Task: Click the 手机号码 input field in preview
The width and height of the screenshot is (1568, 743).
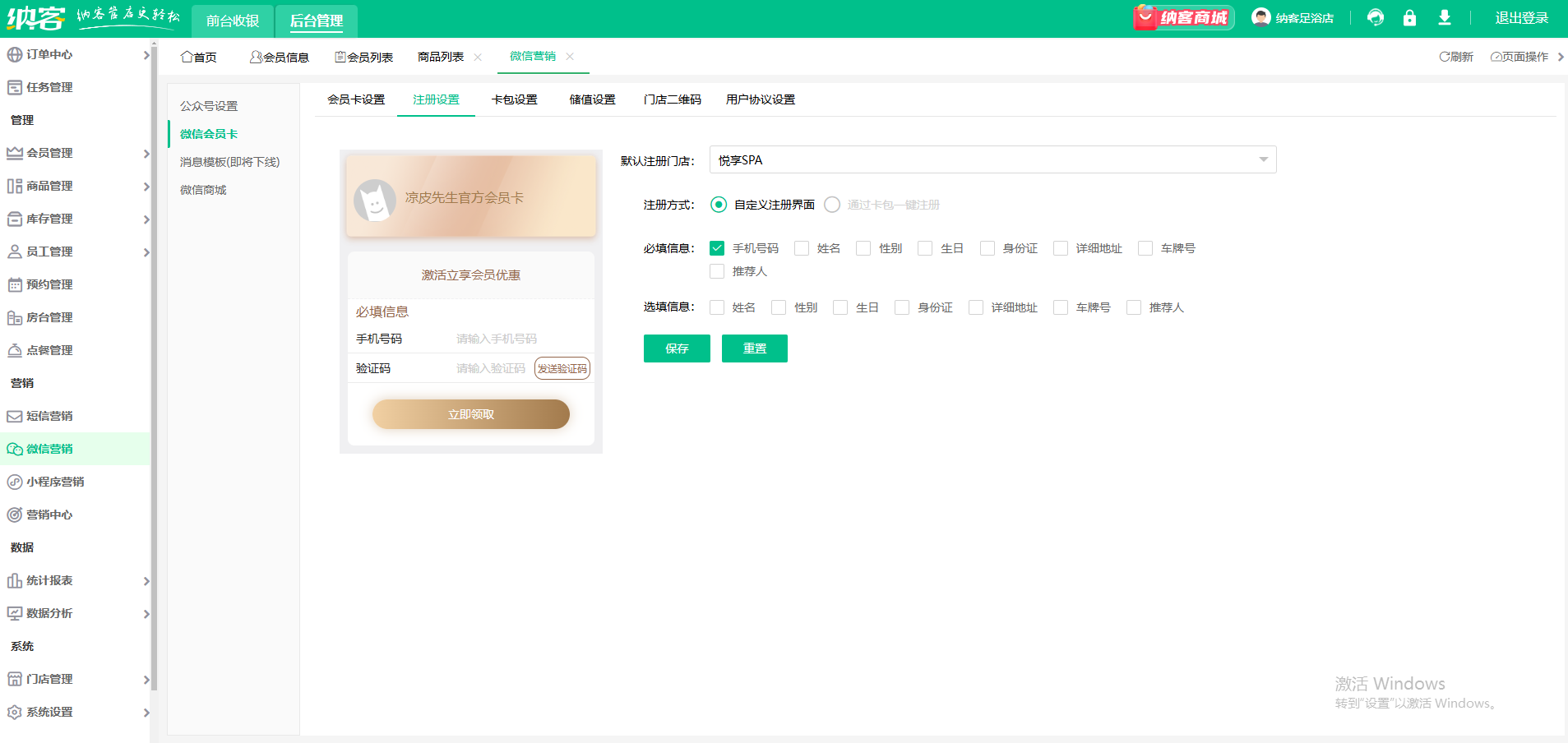Action: coord(518,339)
